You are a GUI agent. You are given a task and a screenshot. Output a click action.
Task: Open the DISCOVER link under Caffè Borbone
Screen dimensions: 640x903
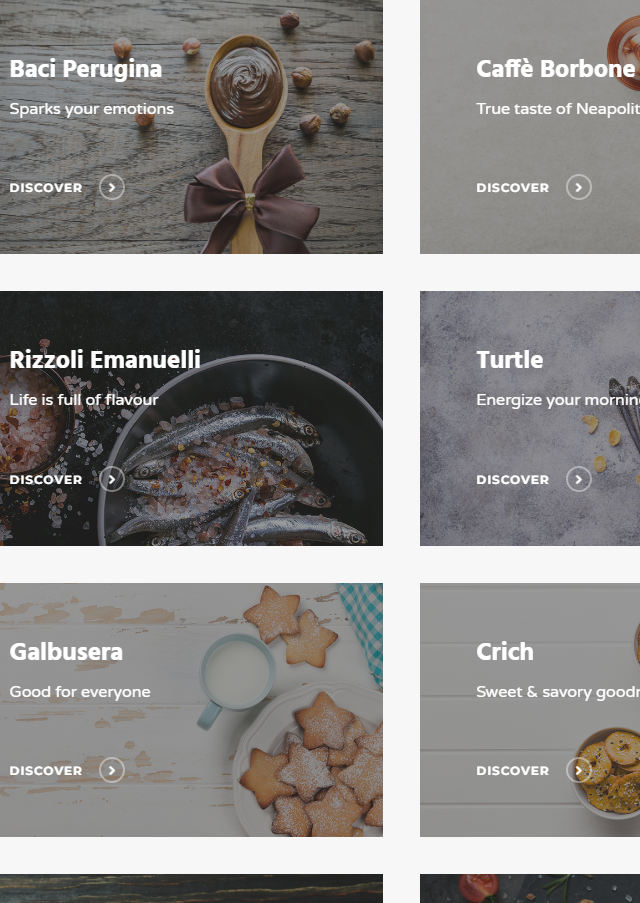pos(513,188)
